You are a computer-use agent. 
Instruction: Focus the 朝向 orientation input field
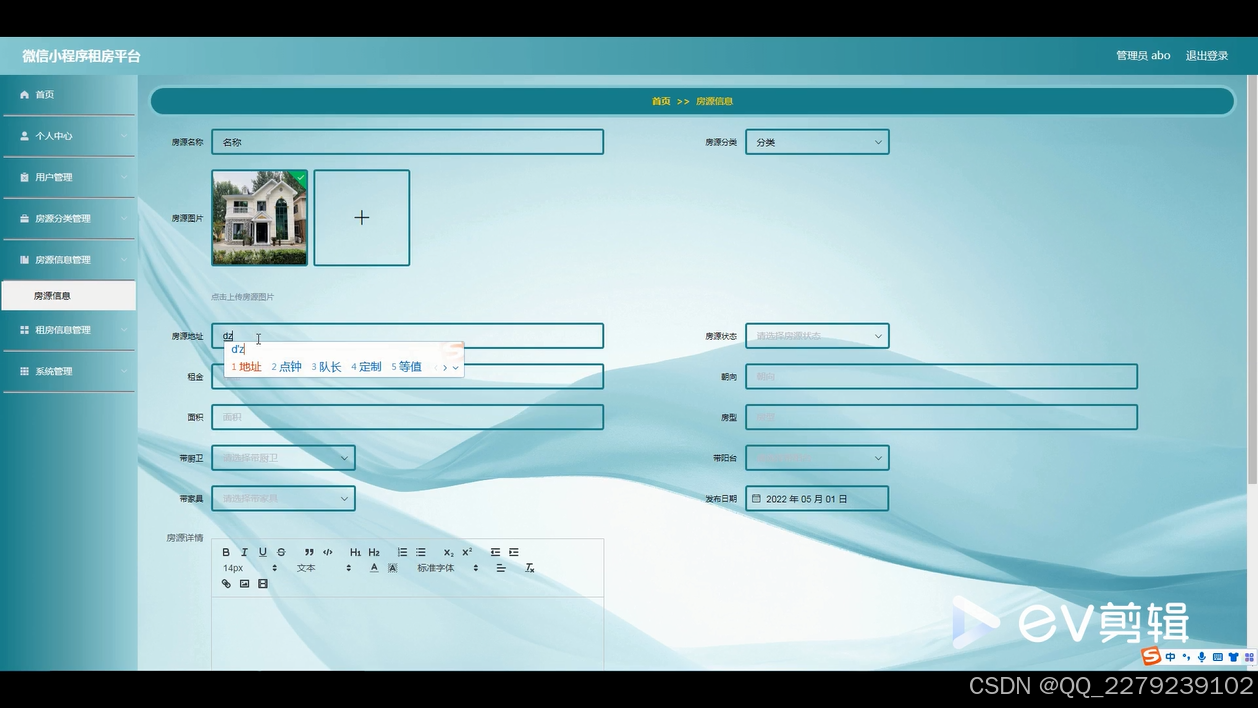pyautogui.click(x=942, y=377)
